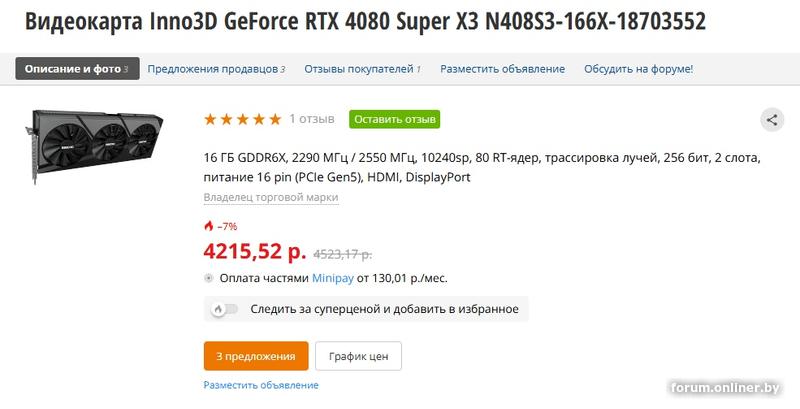Screen dimensions: 800x409
Task: Click the bottom Разместить объявление link
Action: (261, 385)
